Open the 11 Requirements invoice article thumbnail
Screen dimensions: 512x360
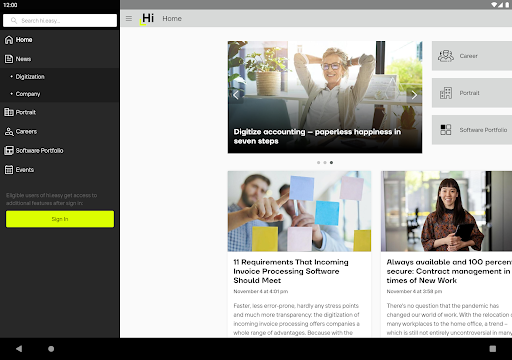(299, 211)
